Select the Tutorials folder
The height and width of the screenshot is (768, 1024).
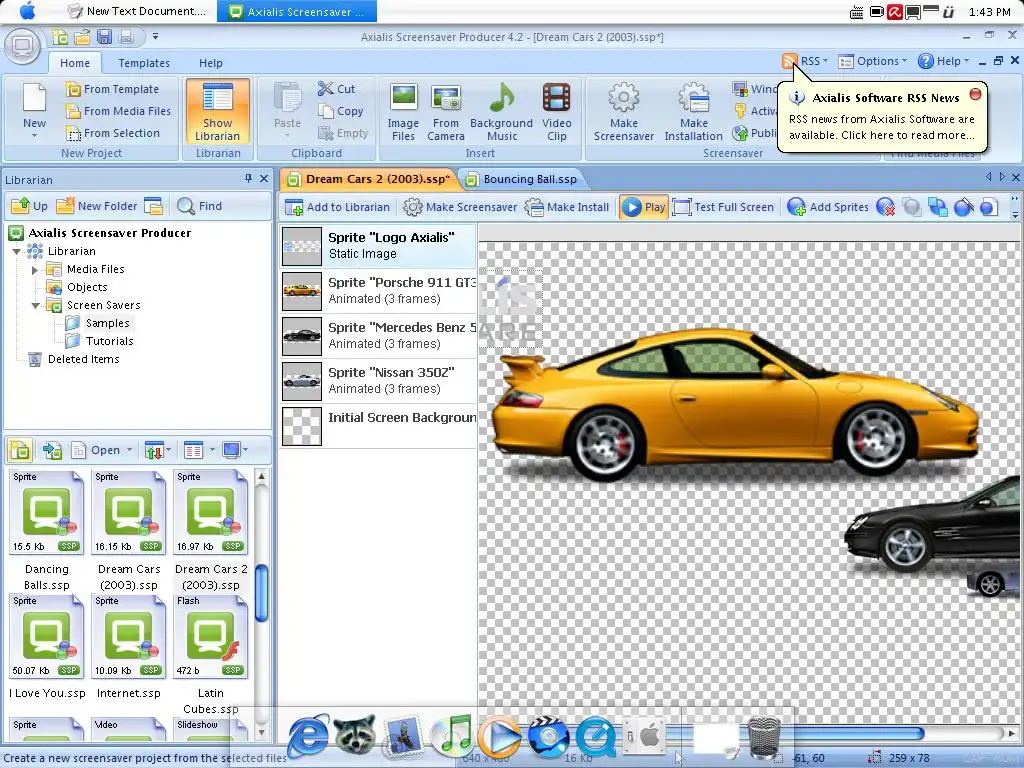pyautogui.click(x=99, y=342)
